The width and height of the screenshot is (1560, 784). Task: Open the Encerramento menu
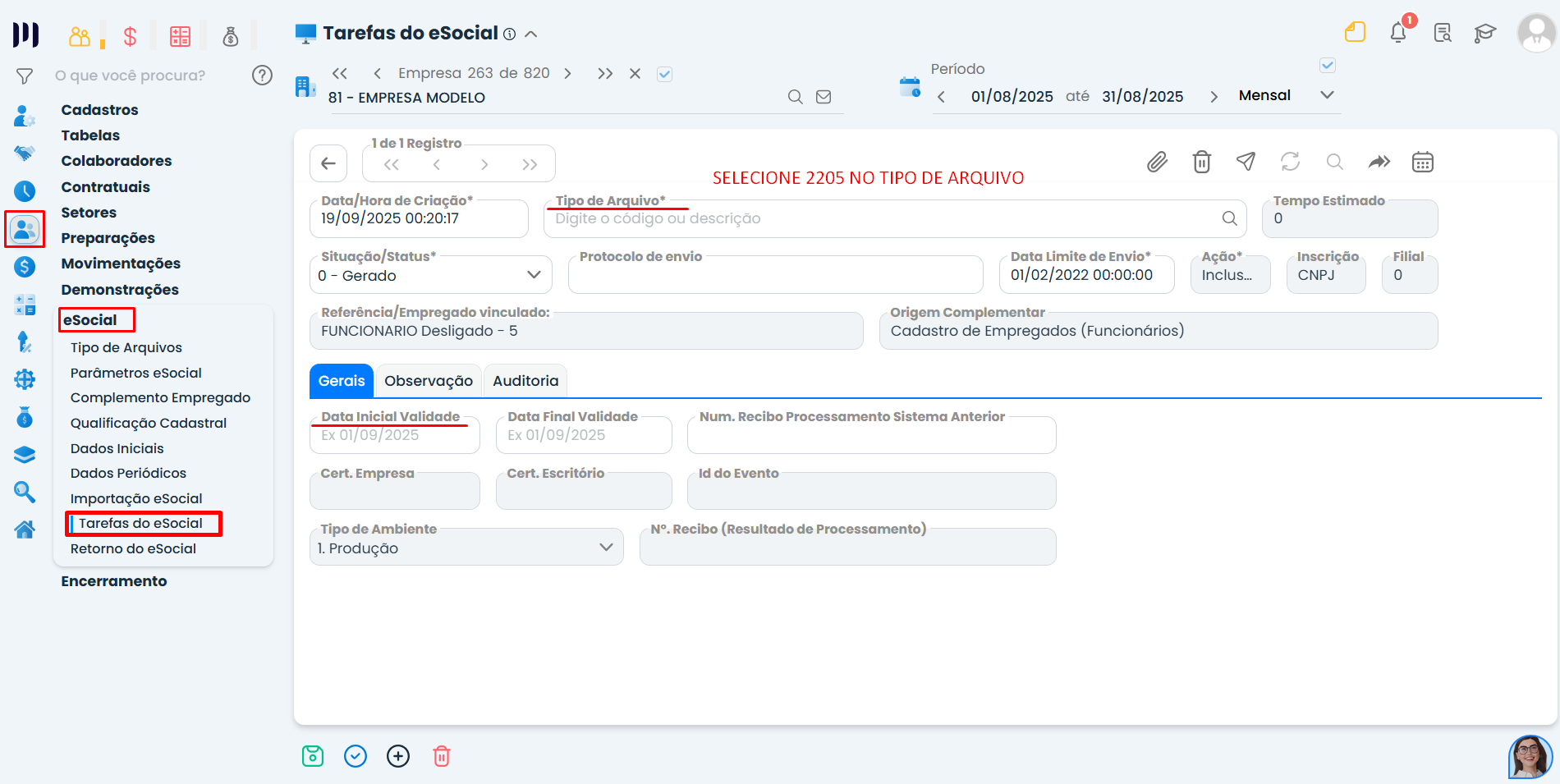pyautogui.click(x=114, y=581)
